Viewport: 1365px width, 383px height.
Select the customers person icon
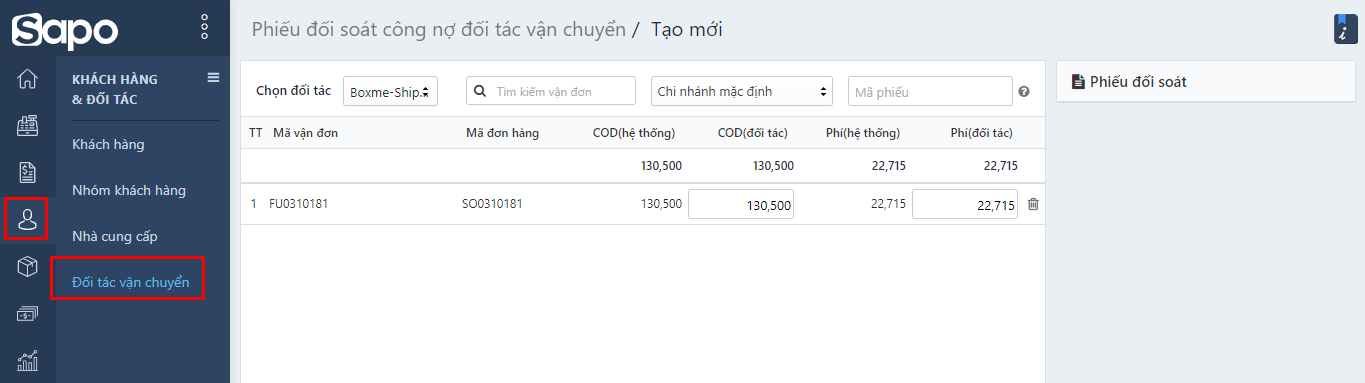pyautogui.click(x=28, y=219)
